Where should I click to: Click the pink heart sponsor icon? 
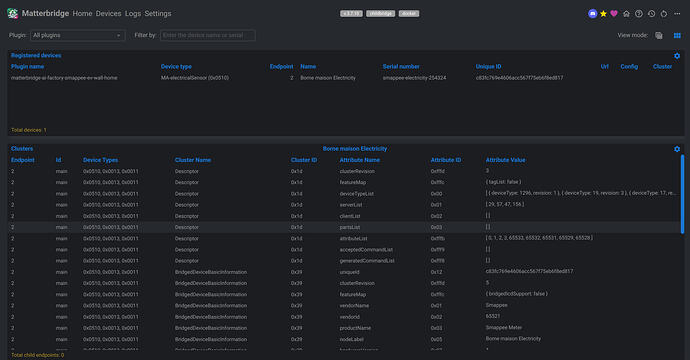coord(614,14)
